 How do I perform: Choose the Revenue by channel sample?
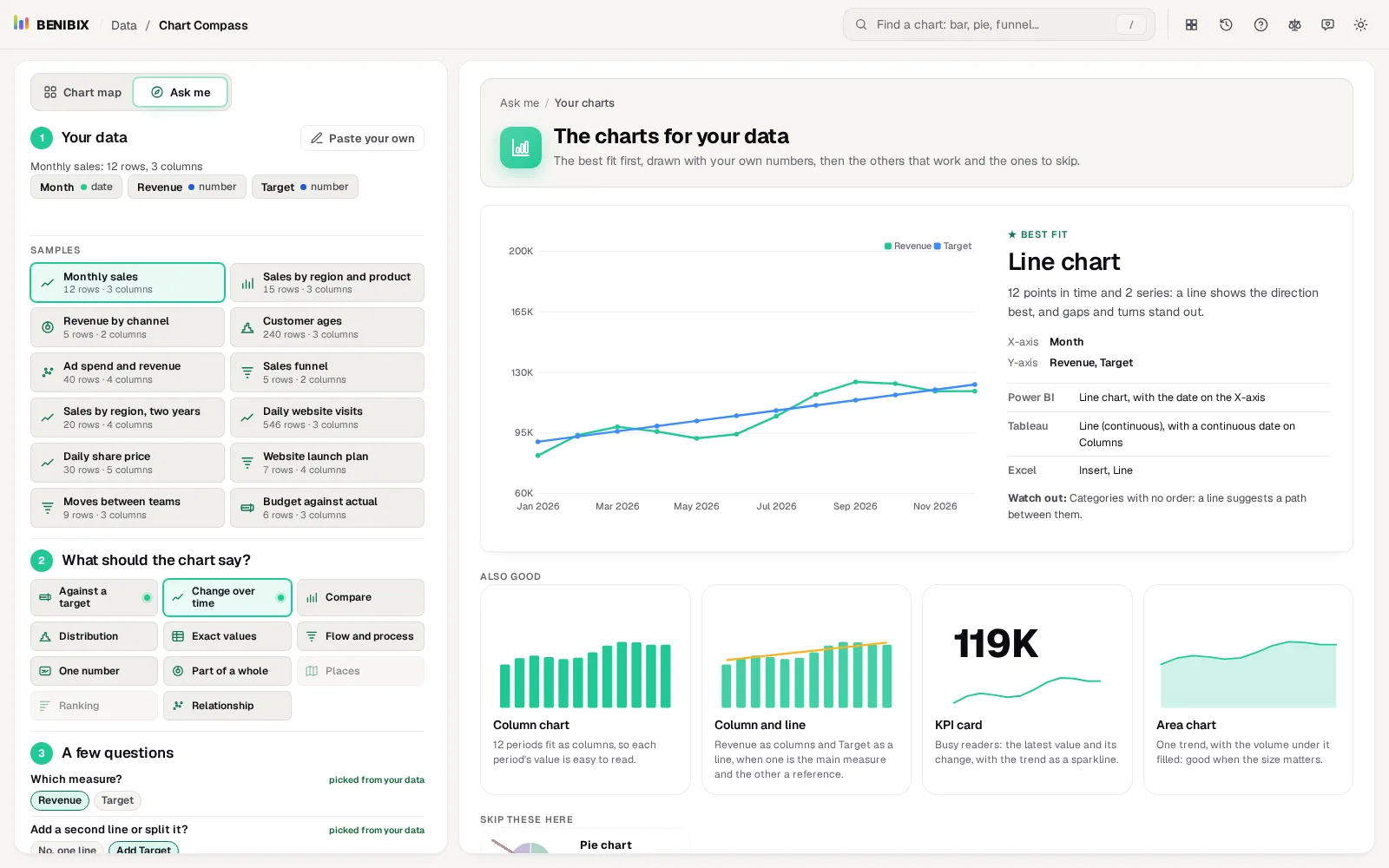[x=128, y=327]
